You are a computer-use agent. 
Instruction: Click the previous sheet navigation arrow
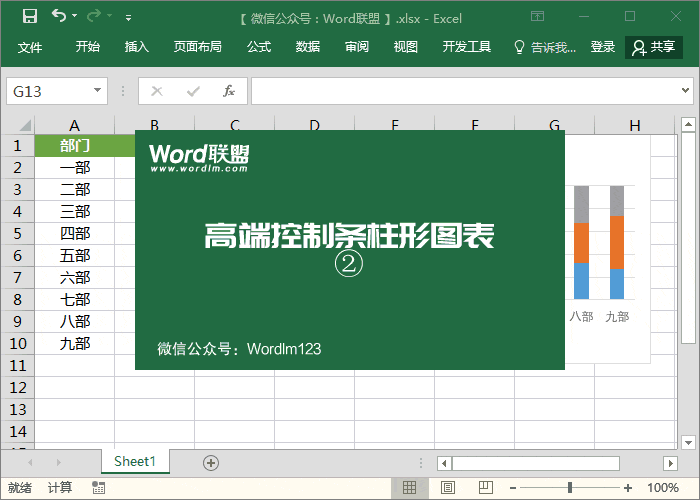coord(30,462)
